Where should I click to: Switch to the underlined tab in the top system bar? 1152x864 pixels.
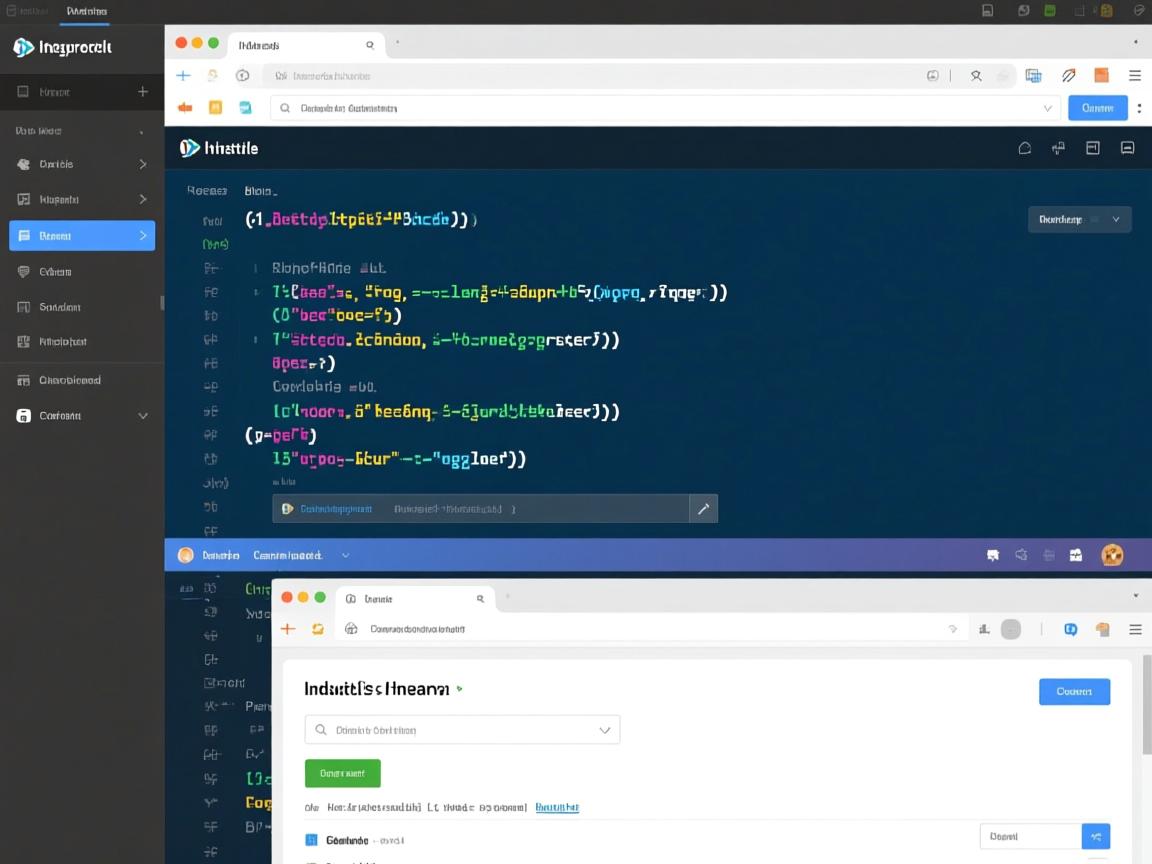86,11
